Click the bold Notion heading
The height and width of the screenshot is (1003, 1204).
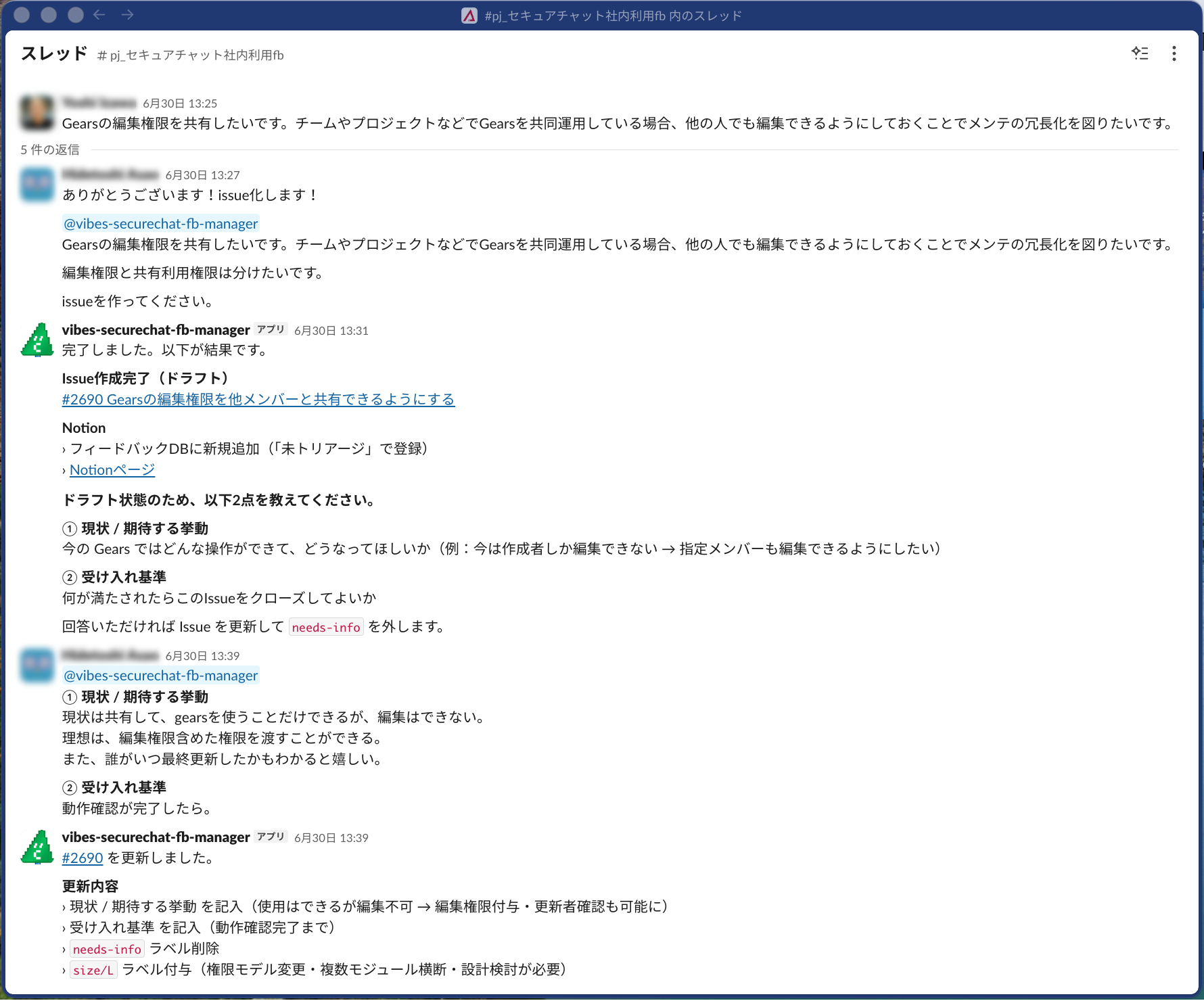(84, 428)
